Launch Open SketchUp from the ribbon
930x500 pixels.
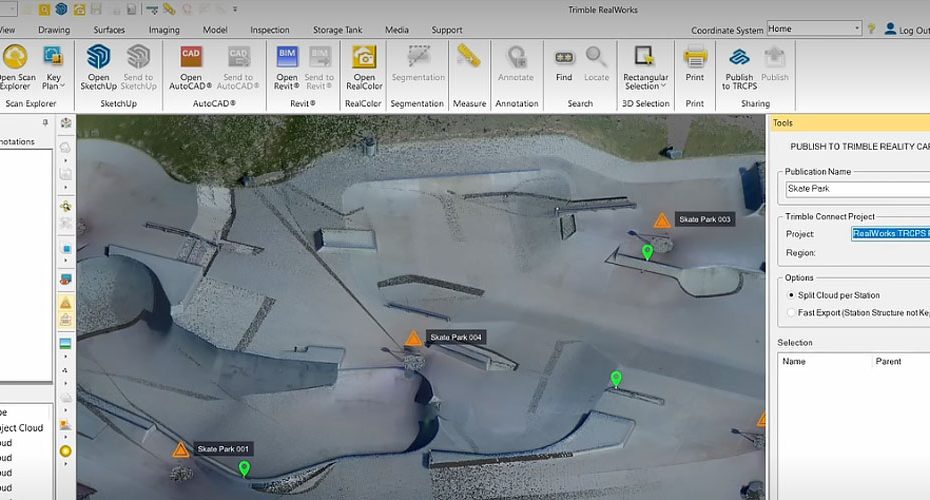tap(98, 68)
